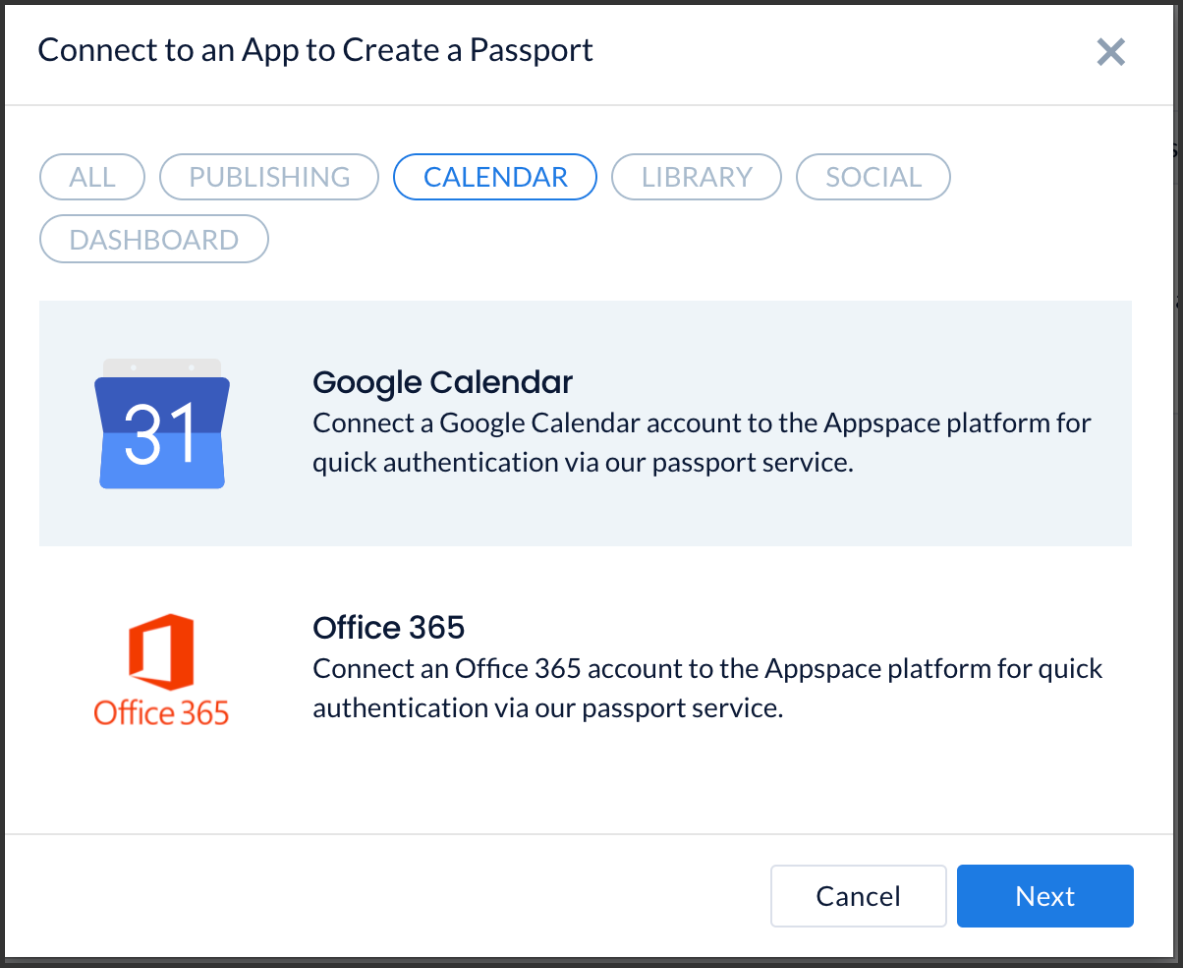Close the passport dialog with X
Viewport: 1183px width, 968px height.
click(1111, 52)
